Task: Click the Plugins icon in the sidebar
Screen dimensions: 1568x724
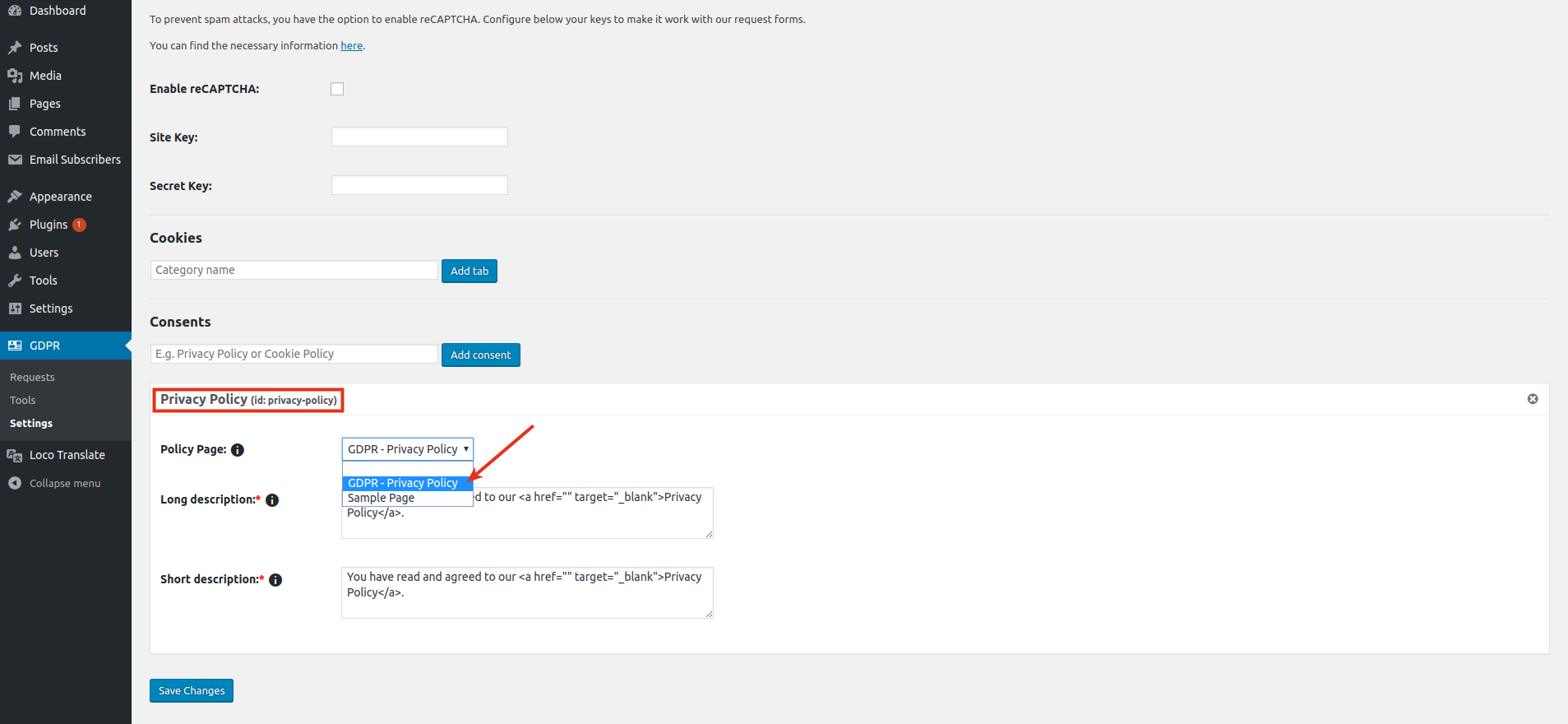Action: tap(15, 225)
